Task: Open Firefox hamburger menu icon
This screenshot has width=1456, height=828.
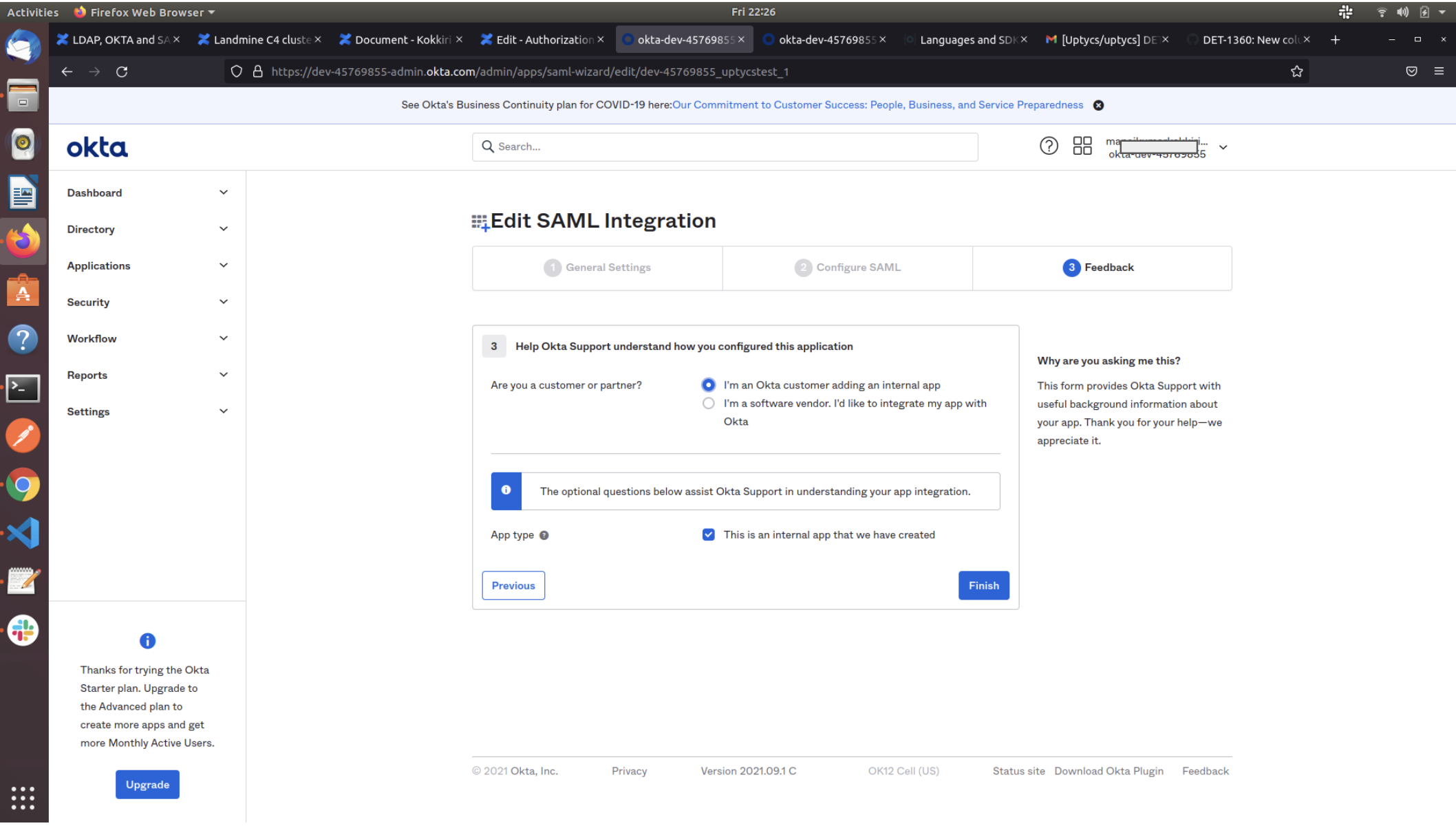Action: pyautogui.click(x=1439, y=72)
